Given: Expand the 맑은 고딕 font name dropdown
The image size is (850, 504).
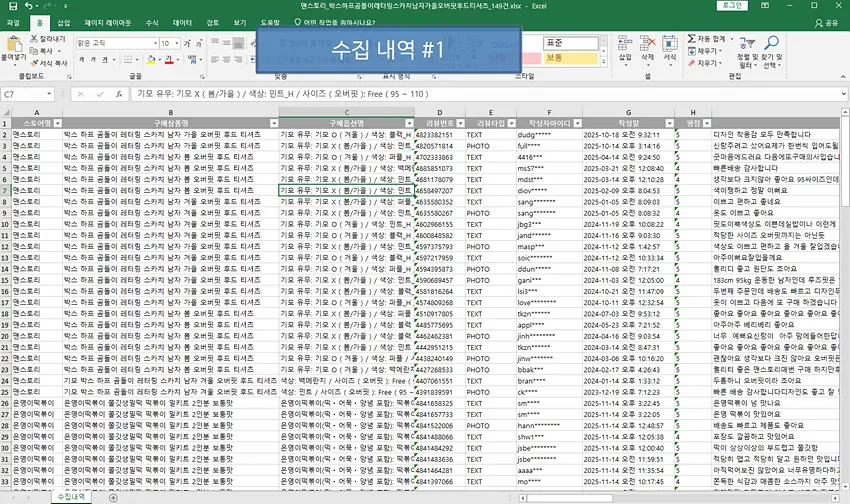Looking at the screenshot, I should point(156,43).
